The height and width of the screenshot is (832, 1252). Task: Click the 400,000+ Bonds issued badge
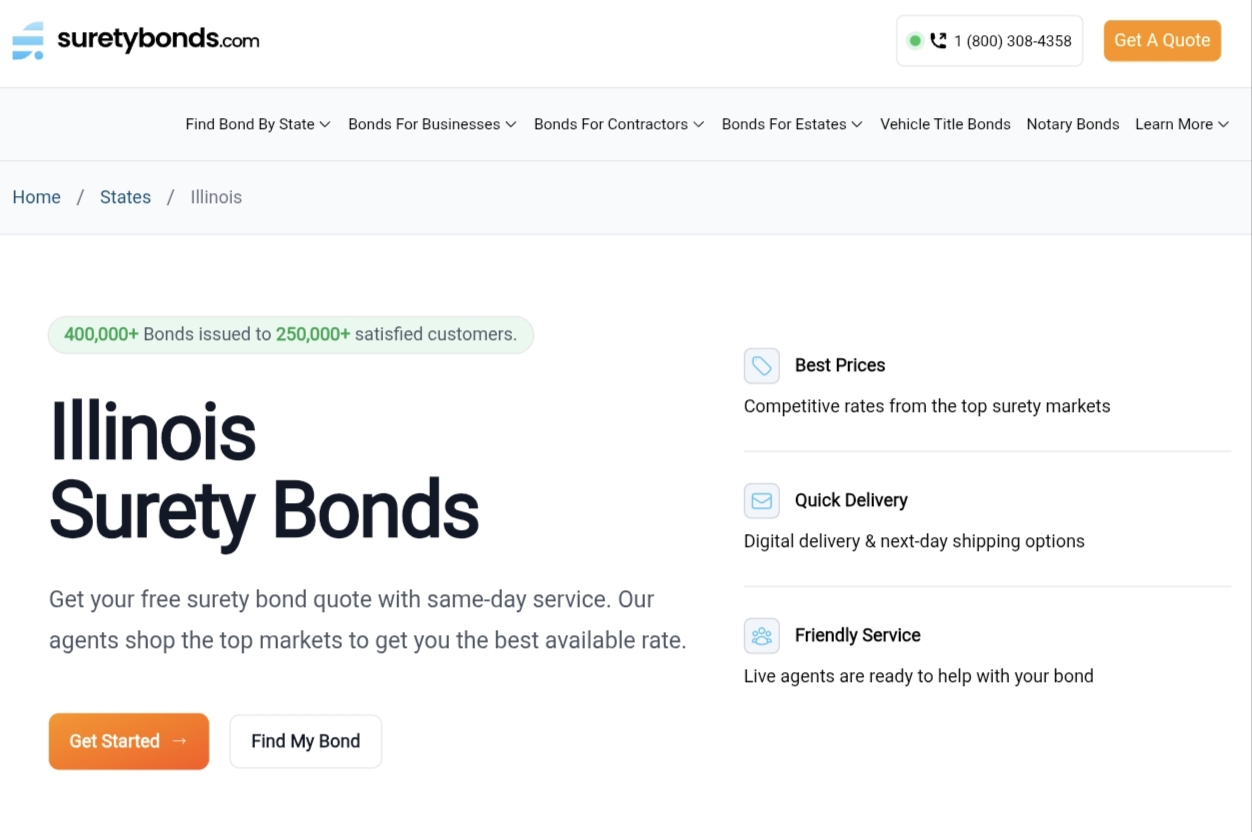click(291, 335)
